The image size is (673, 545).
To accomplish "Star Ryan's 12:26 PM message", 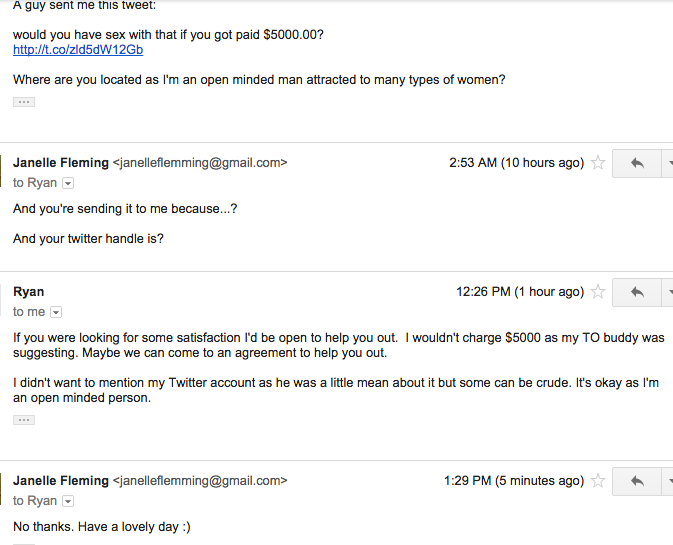I will (x=598, y=292).
